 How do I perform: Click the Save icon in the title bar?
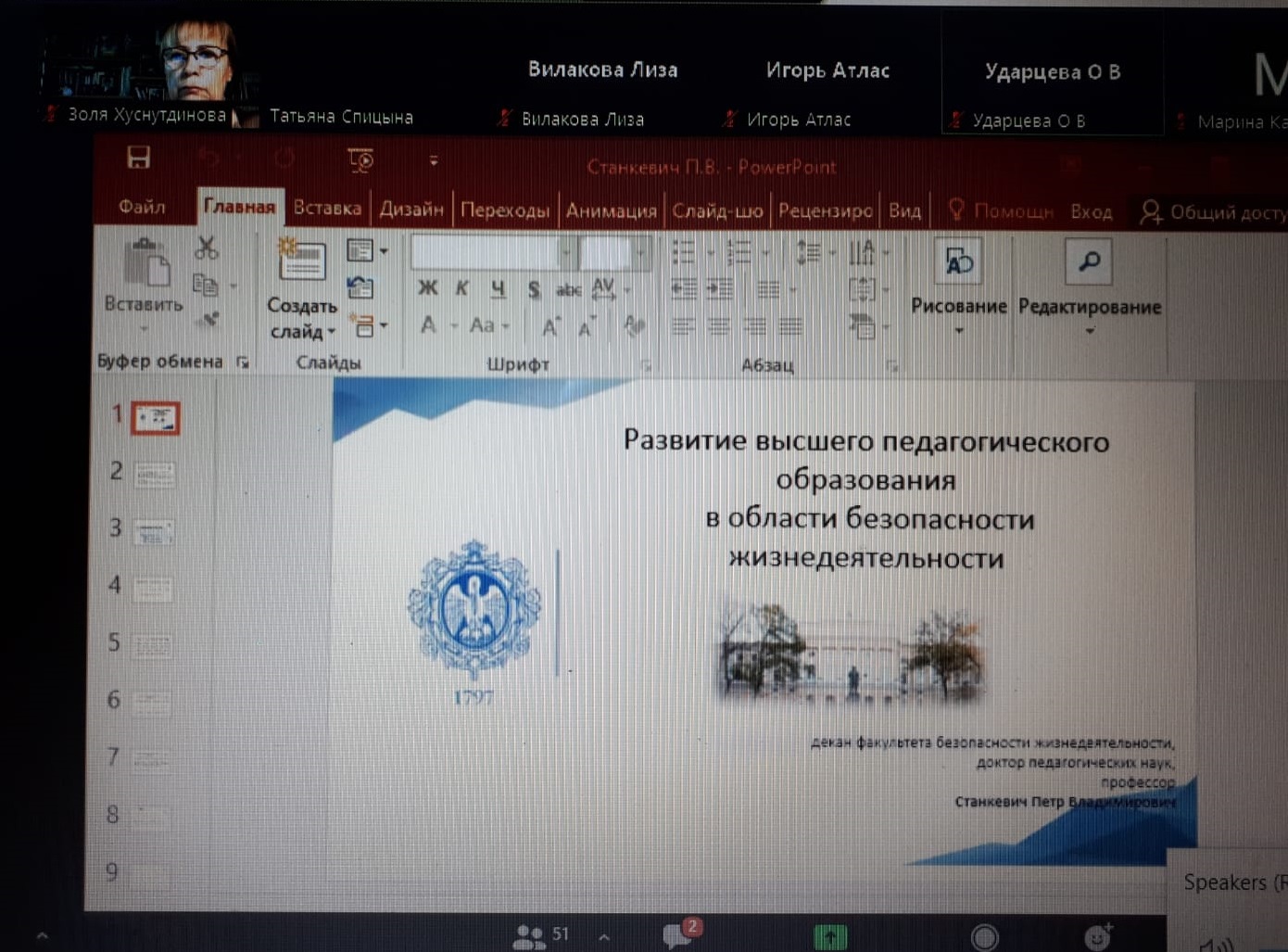click(x=139, y=158)
